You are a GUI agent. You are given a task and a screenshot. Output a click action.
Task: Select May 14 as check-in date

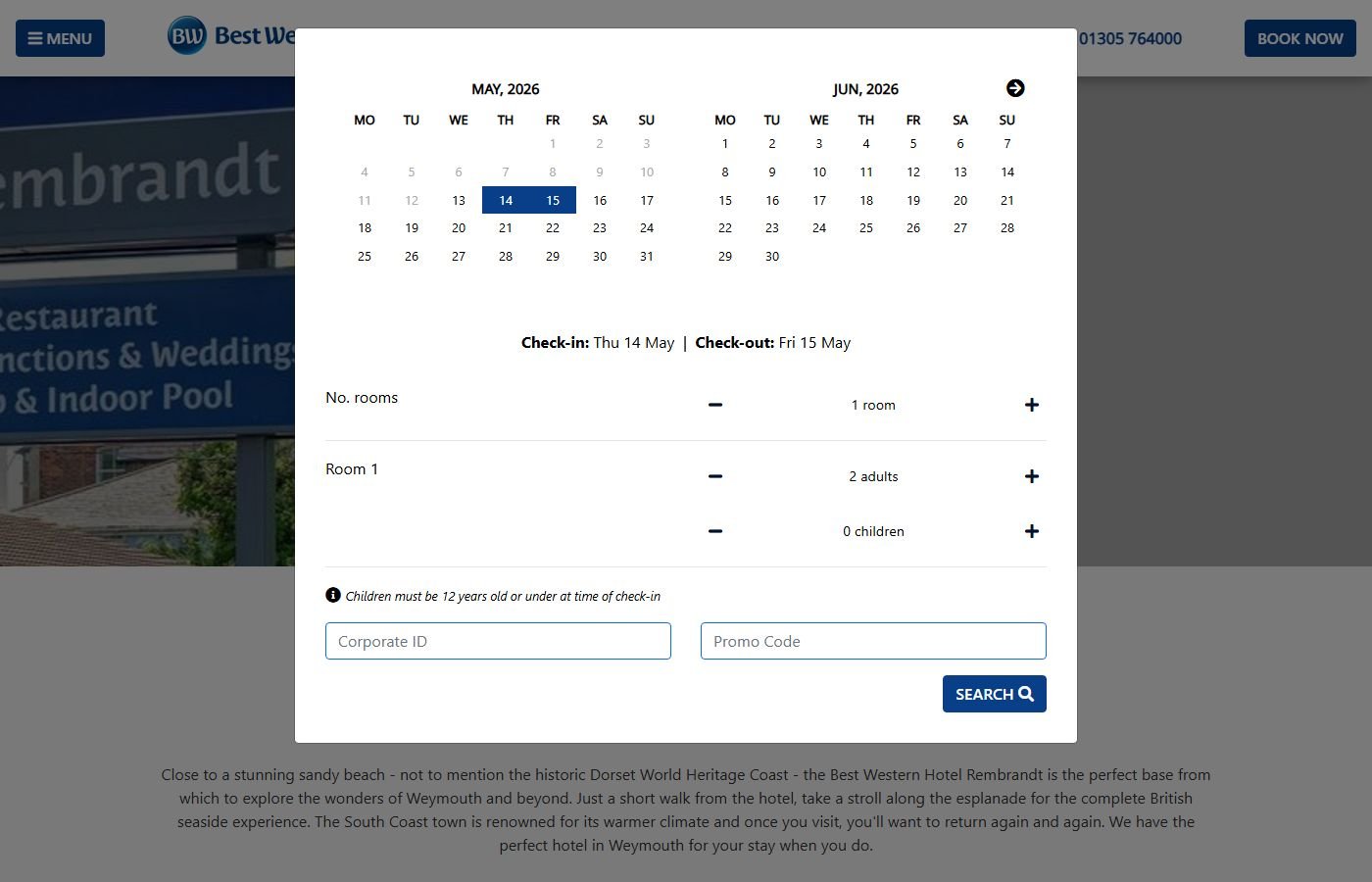click(506, 200)
